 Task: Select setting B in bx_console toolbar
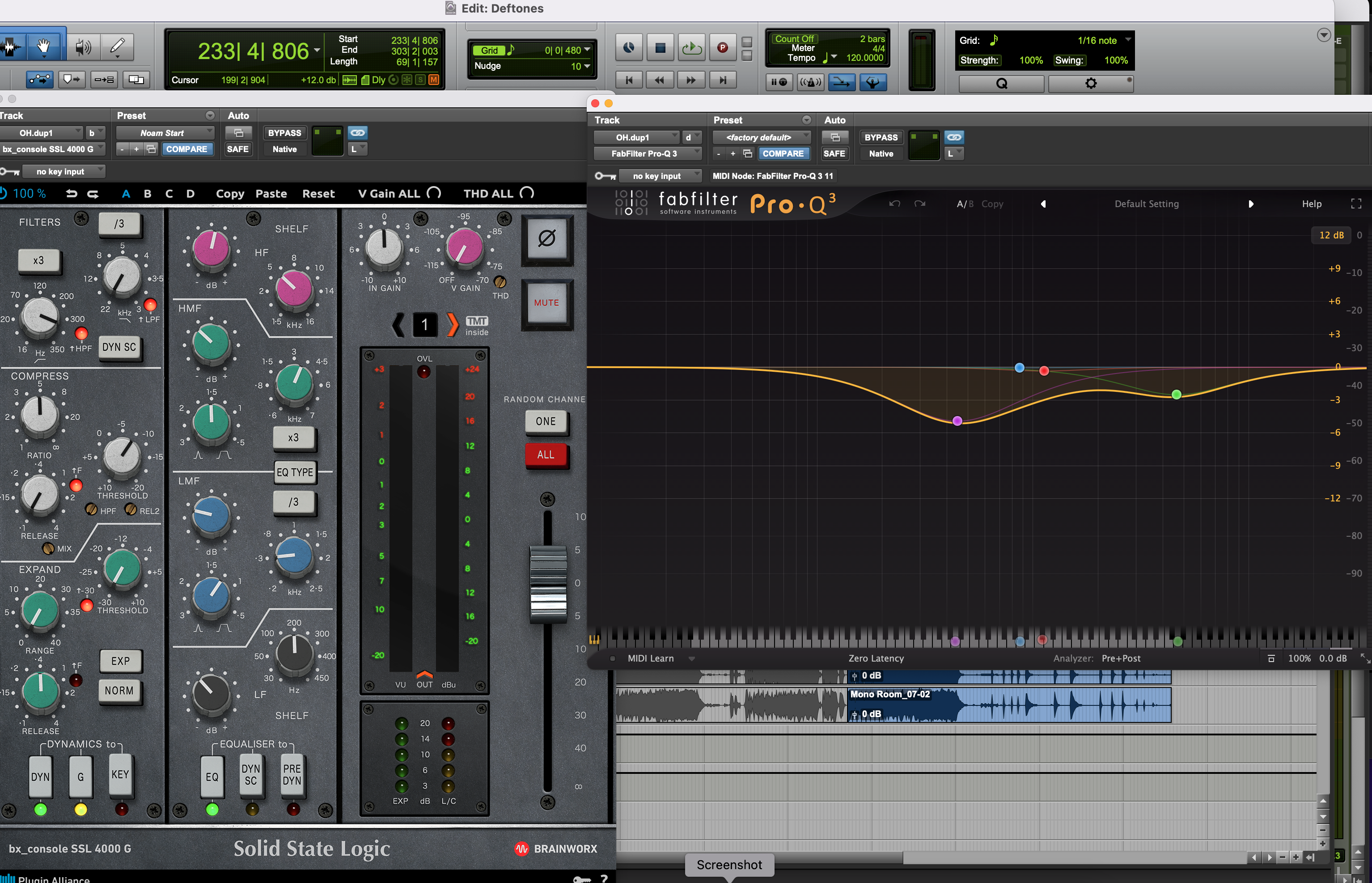tap(147, 194)
